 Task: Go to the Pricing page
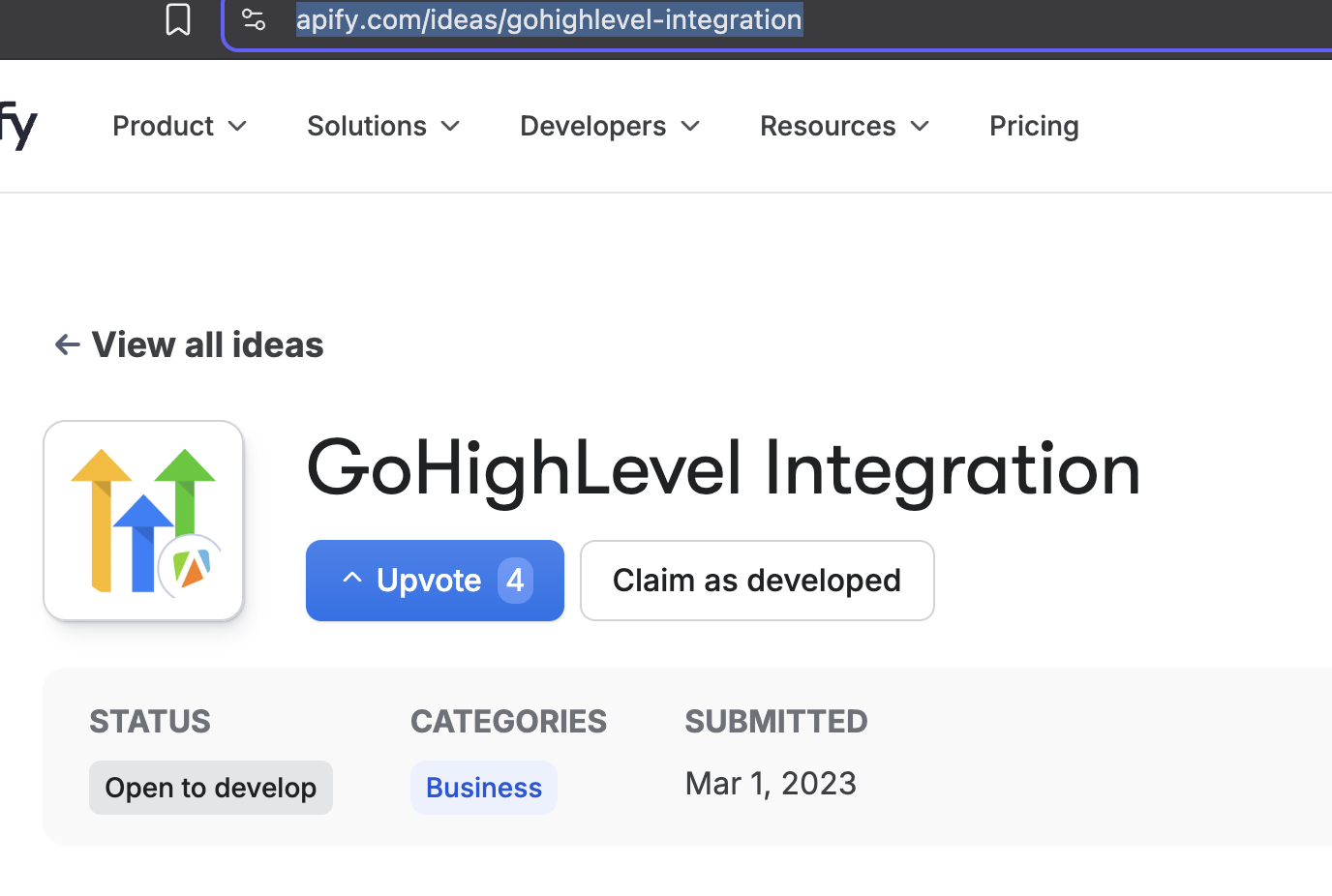pos(1034,126)
